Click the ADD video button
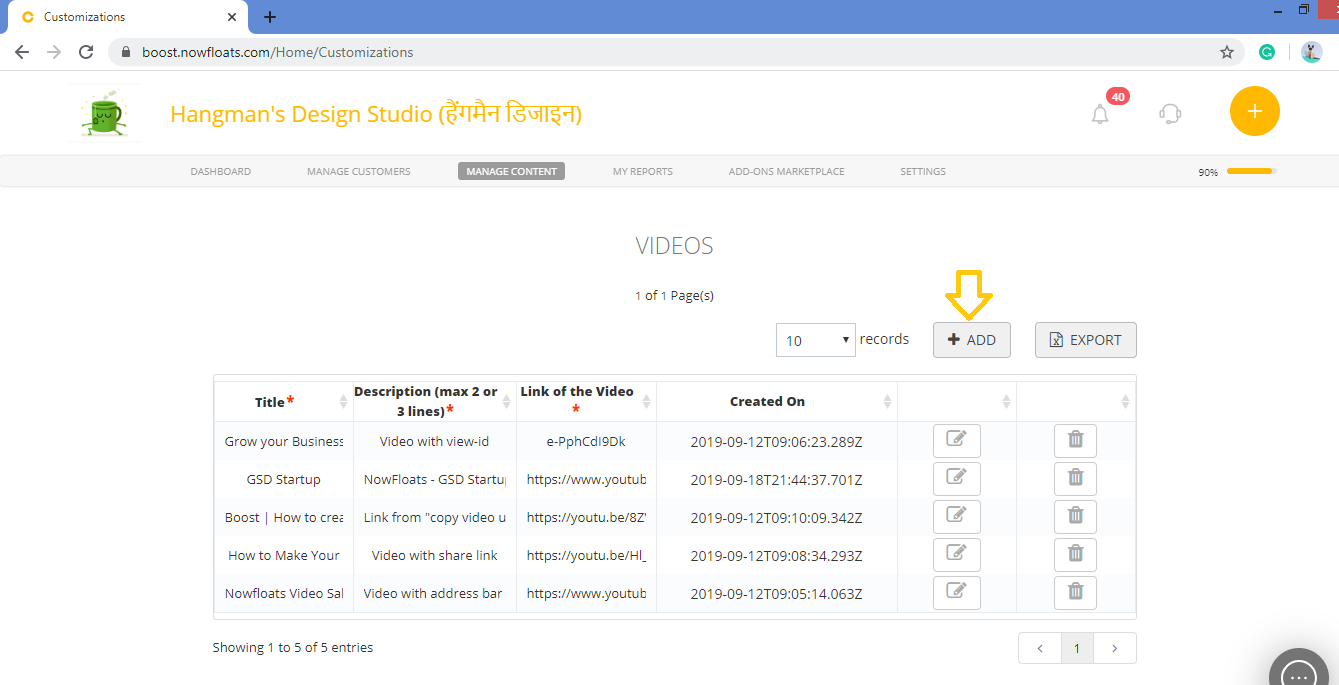 click(x=972, y=340)
